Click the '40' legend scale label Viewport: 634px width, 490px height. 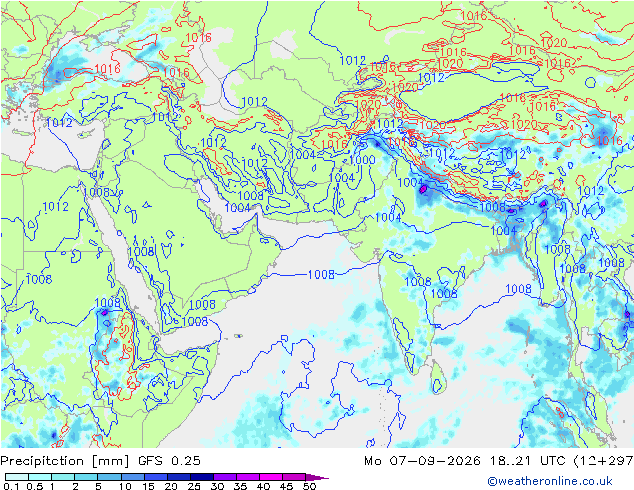[263, 486]
